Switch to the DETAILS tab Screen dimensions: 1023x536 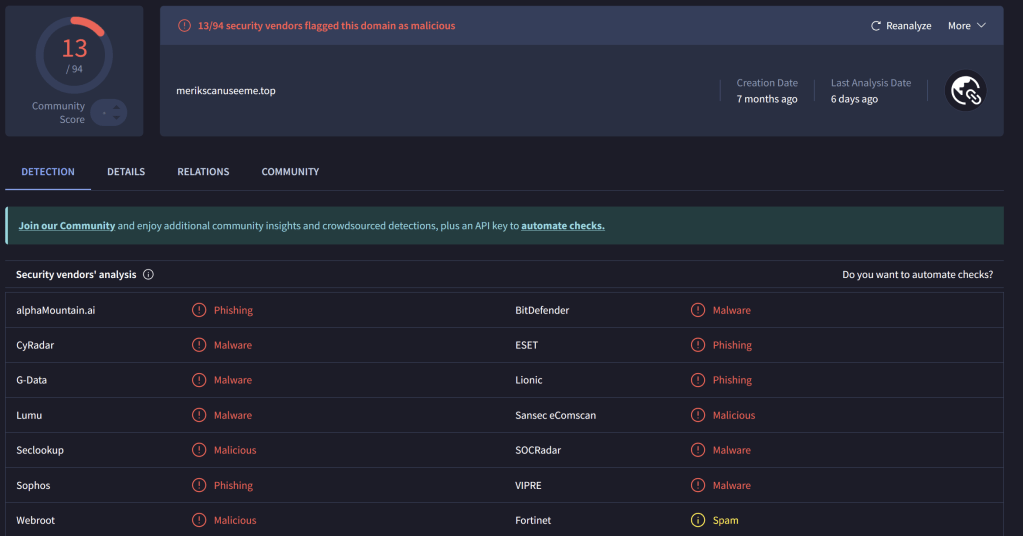point(126,172)
